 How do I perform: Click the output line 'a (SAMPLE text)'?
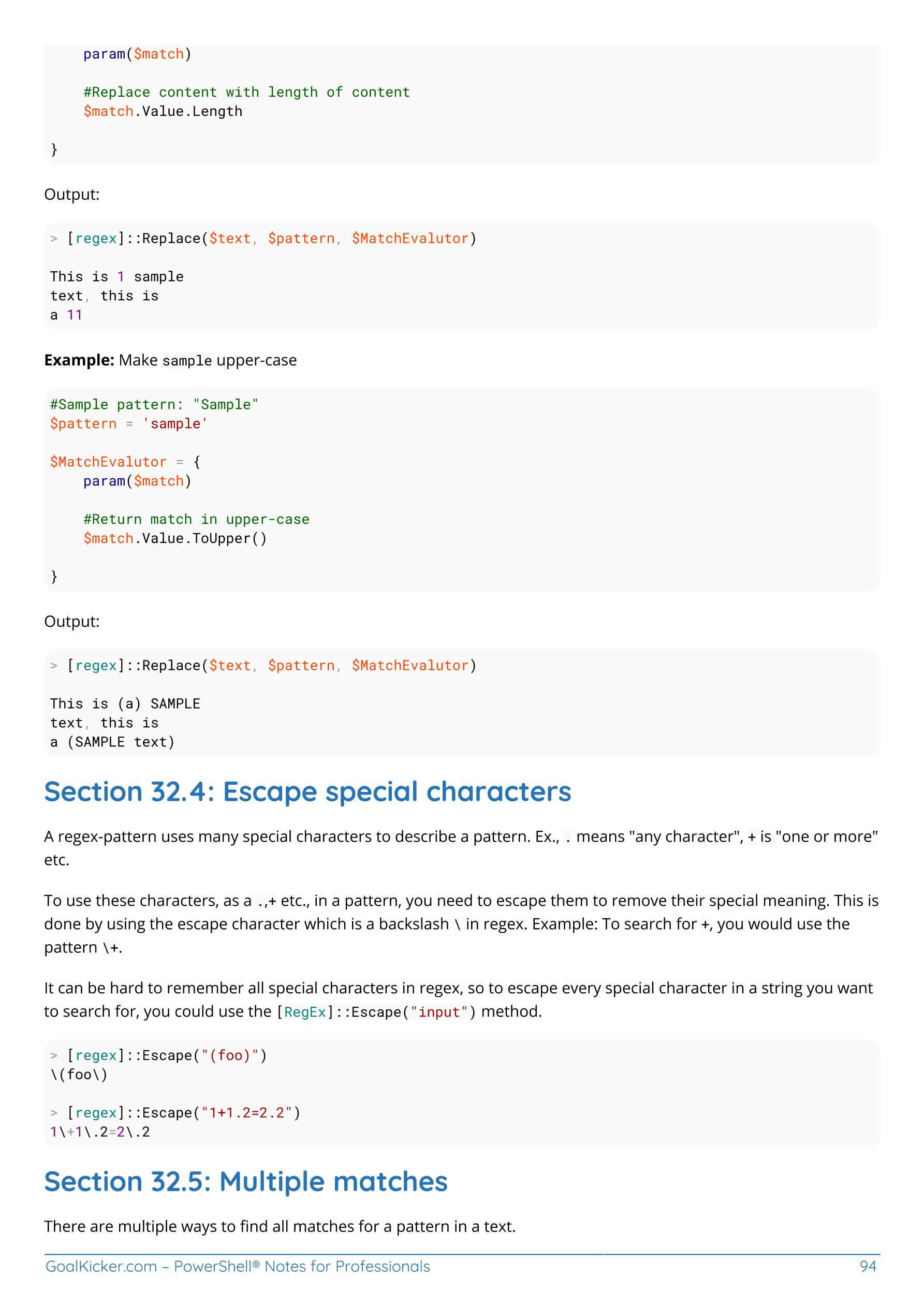[x=113, y=742]
